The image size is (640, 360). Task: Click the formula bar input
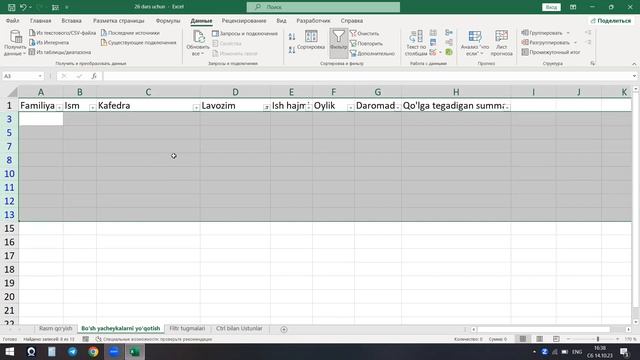(367, 76)
